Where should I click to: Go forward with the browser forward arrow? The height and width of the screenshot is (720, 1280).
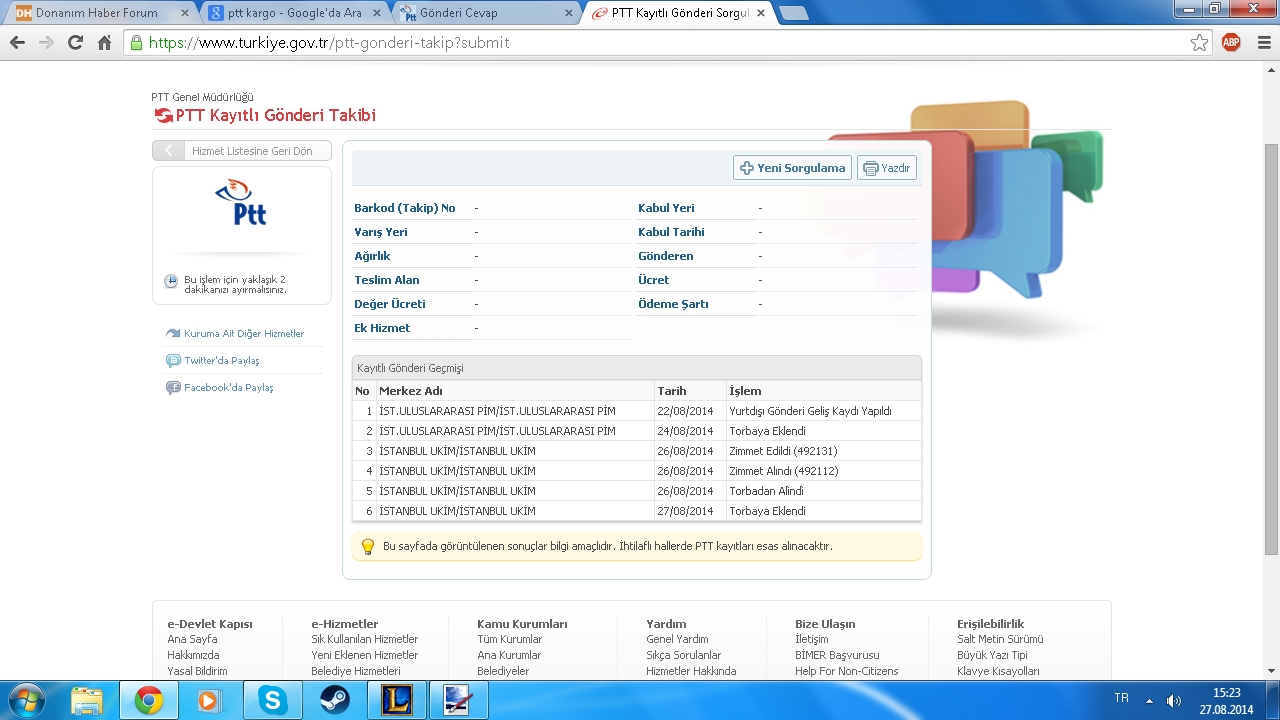pyautogui.click(x=46, y=43)
